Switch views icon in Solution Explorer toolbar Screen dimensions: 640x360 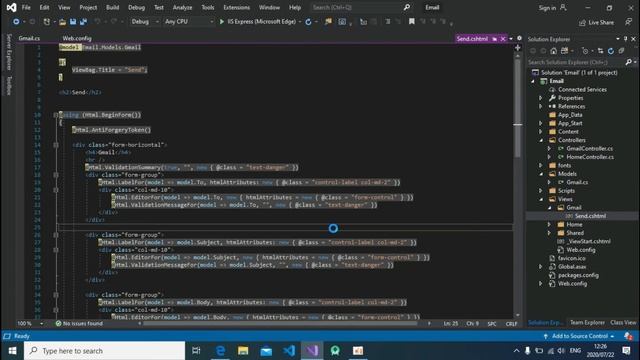coord(564,51)
